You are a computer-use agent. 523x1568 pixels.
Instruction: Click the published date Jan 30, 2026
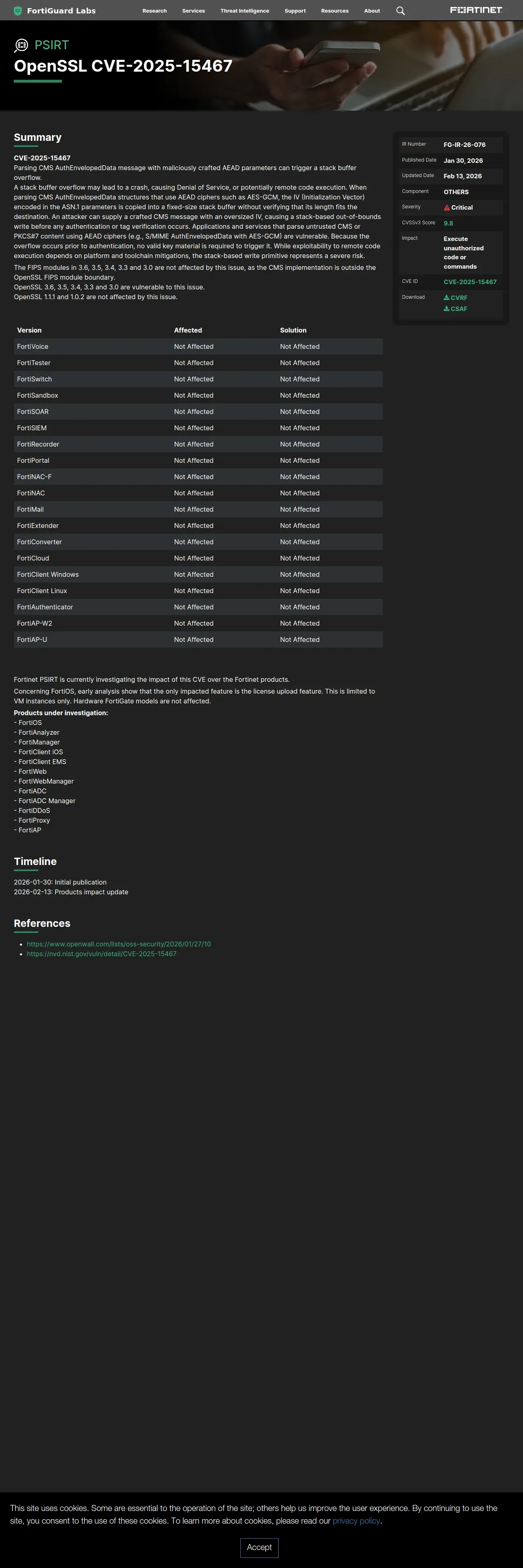(x=464, y=161)
